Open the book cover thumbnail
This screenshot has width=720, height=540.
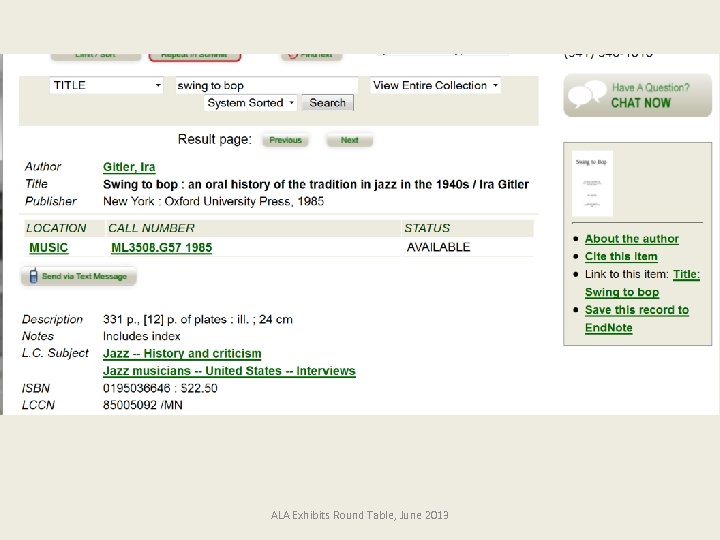click(x=592, y=183)
